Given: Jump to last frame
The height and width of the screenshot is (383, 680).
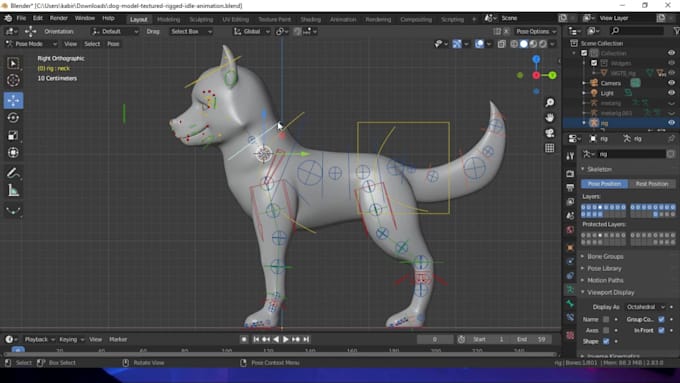Looking at the screenshot, I should 306,340.
